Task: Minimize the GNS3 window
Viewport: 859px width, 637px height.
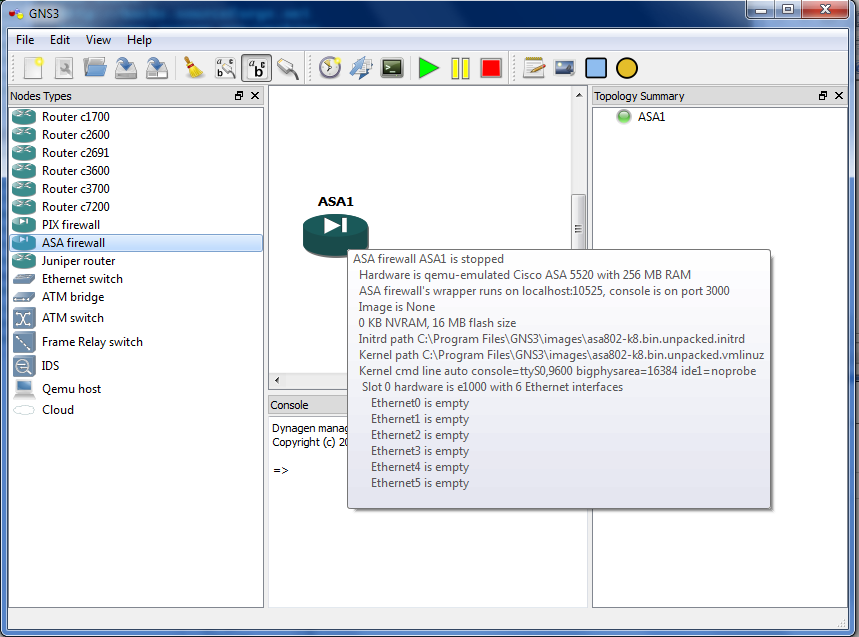Action: coord(760,10)
